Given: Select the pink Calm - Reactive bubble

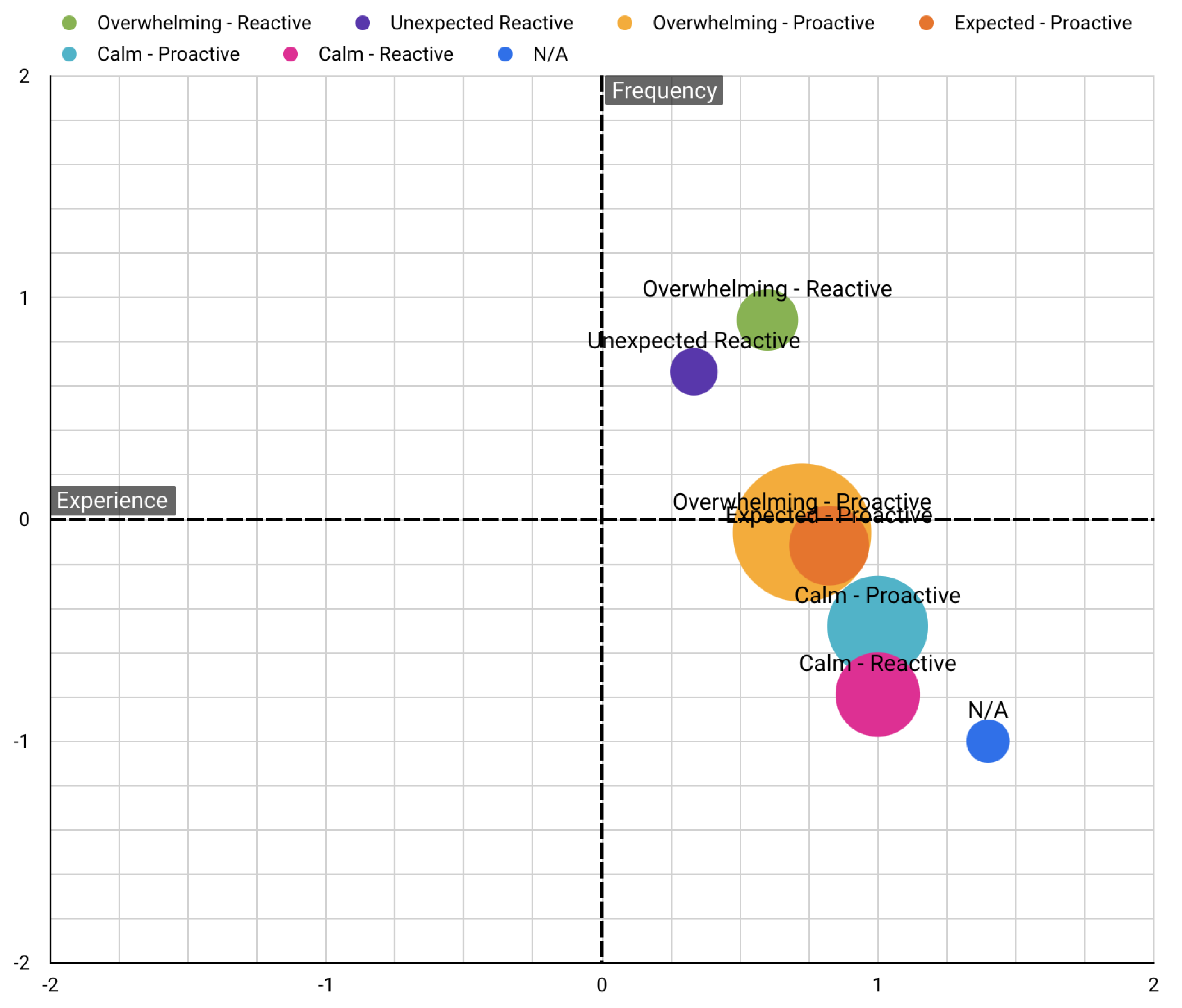Looking at the screenshot, I should (877, 699).
